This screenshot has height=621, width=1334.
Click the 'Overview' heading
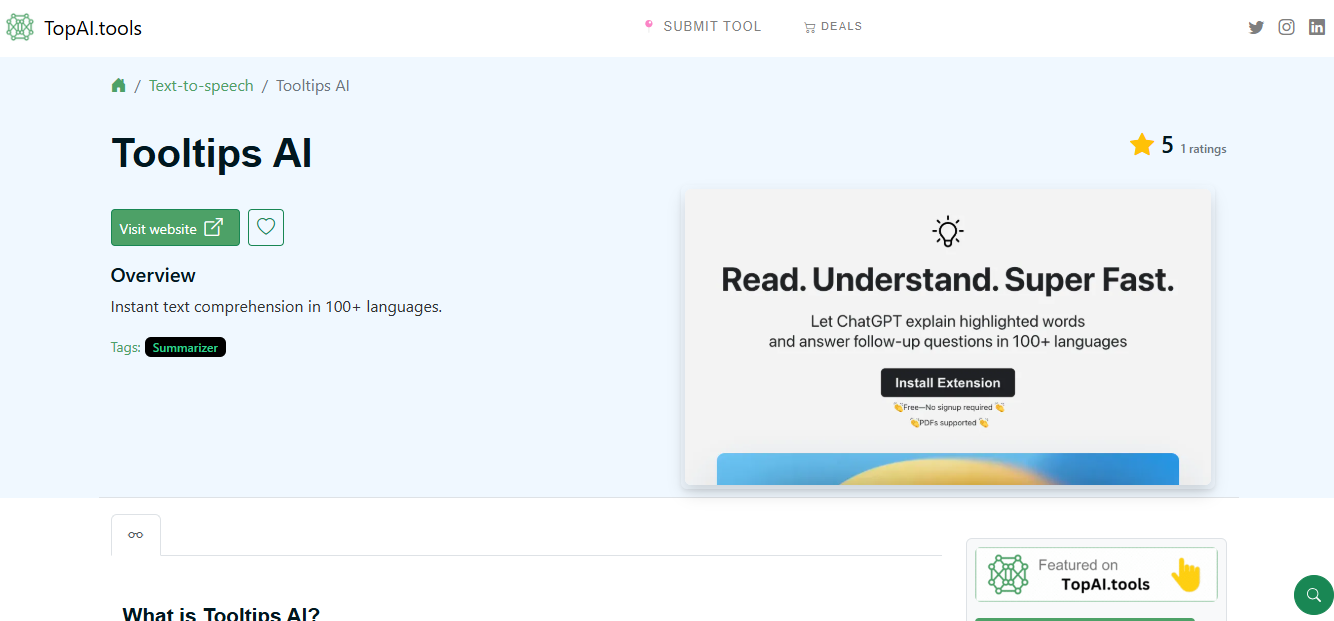coord(153,275)
